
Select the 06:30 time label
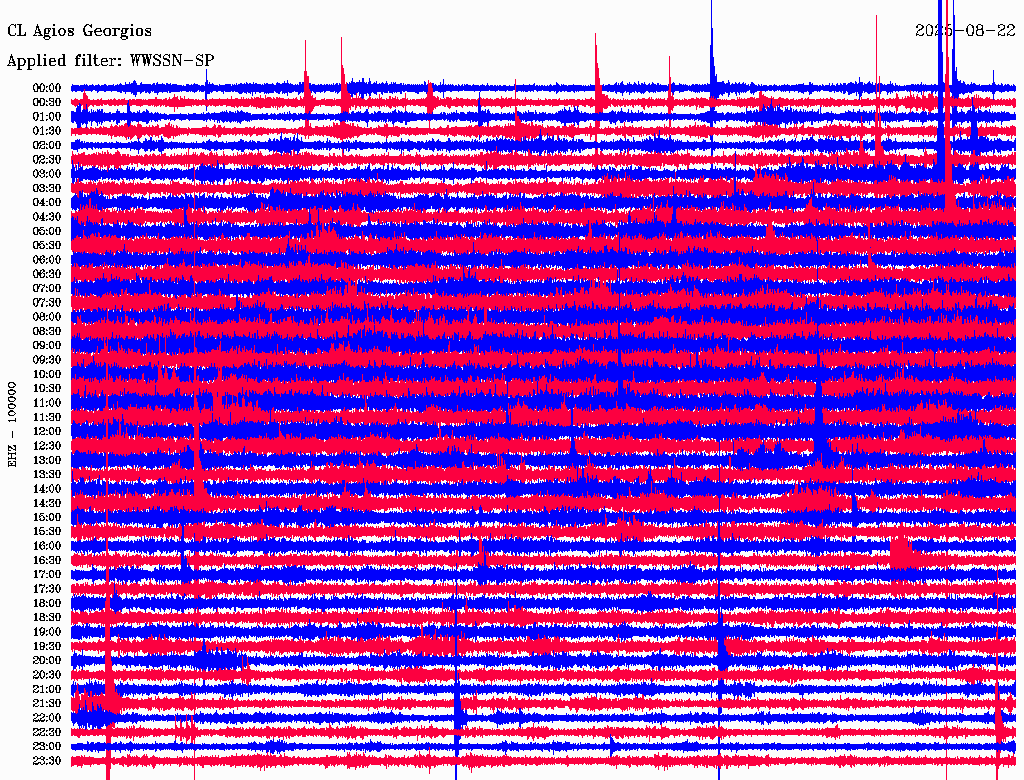(x=47, y=274)
